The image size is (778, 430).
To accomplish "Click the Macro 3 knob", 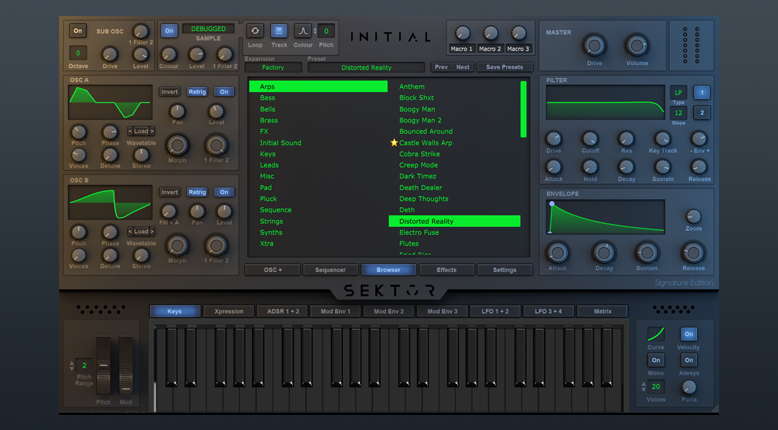I will (519, 33).
